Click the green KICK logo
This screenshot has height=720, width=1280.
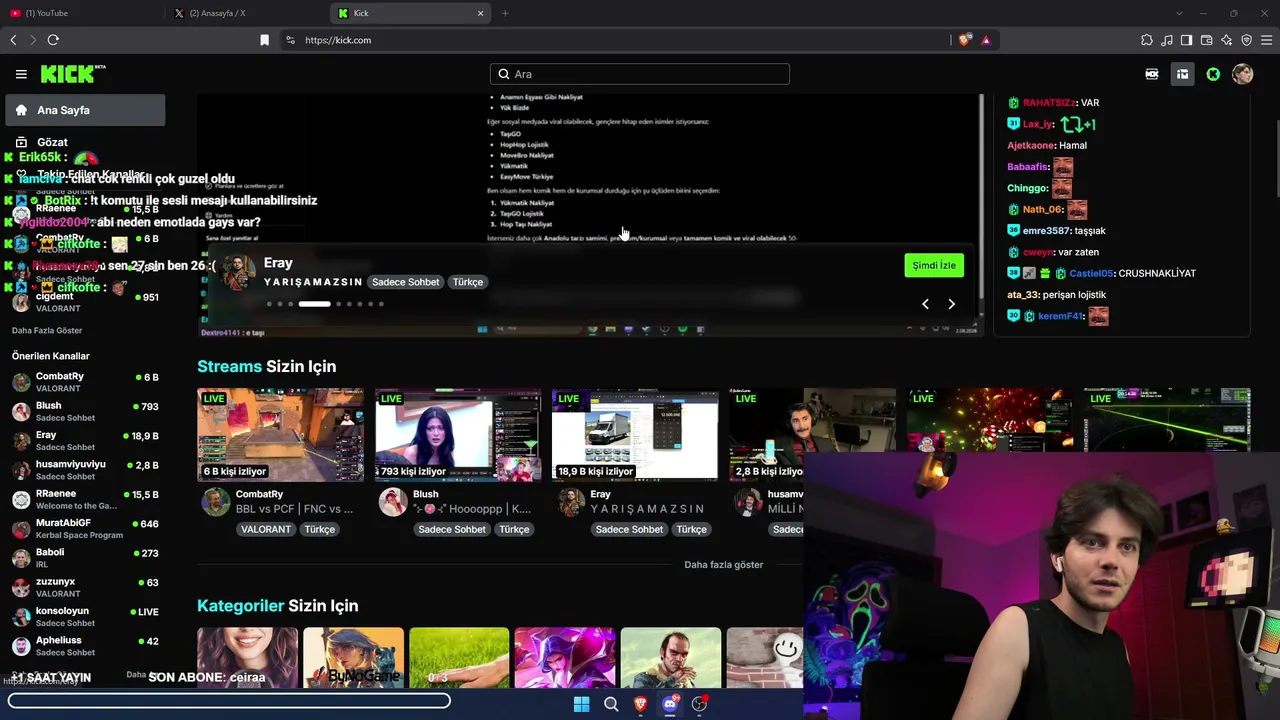click(73, 74)
